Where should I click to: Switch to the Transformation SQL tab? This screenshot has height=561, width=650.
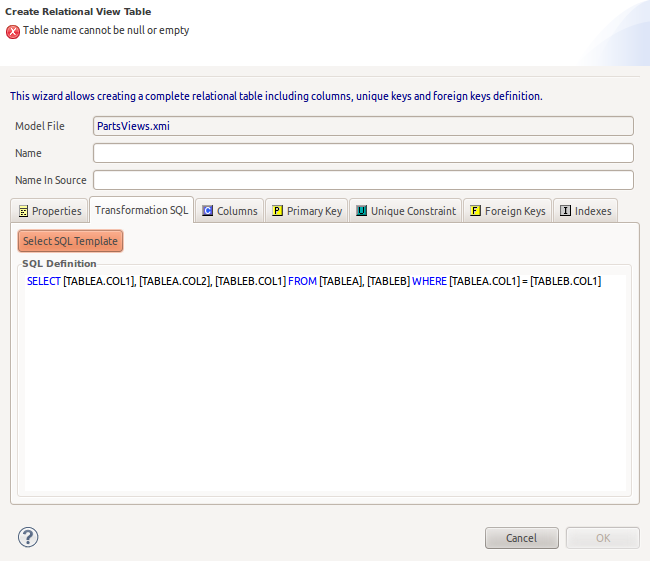141,210
